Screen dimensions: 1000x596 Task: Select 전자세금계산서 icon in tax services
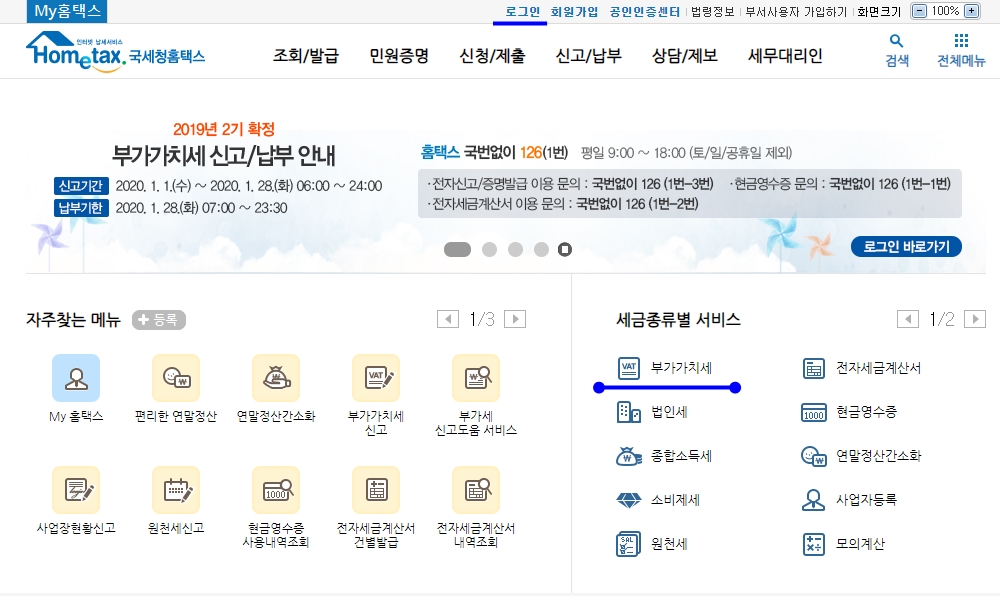tap(813, 368)
